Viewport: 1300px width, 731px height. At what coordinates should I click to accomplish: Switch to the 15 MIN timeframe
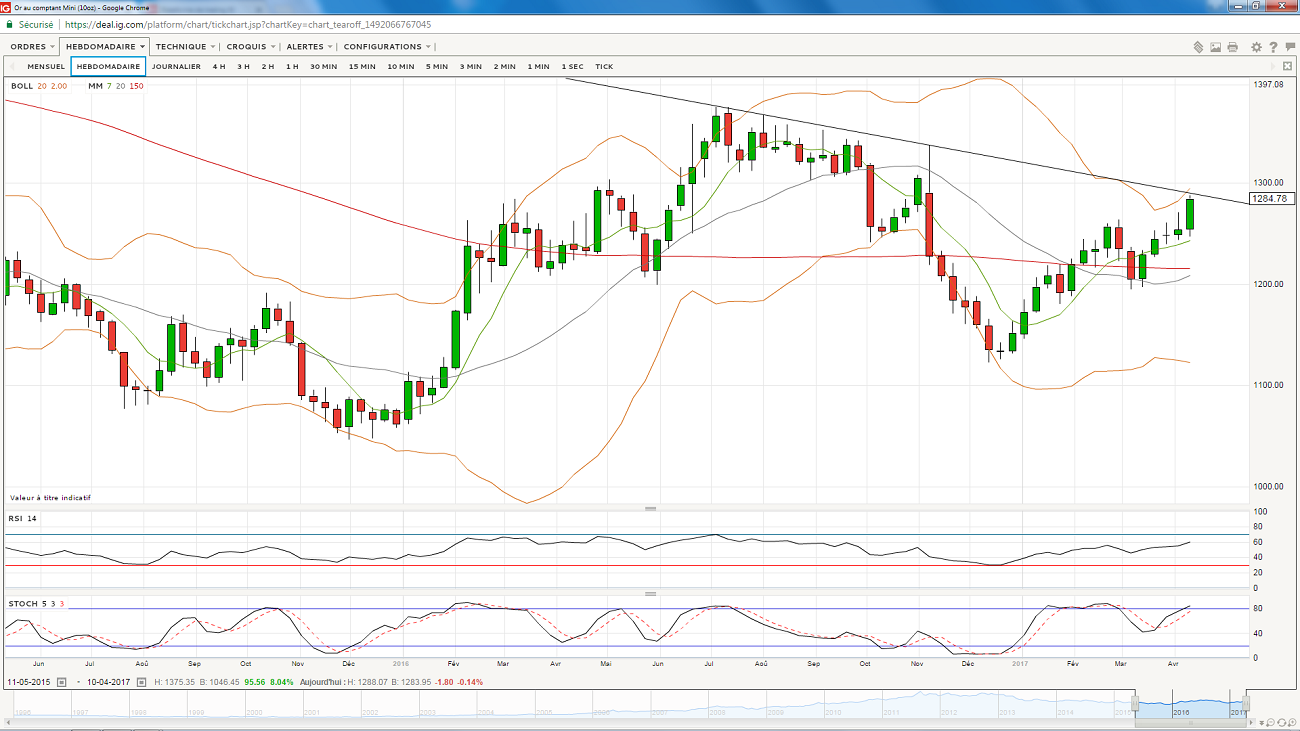coord(362,67)
